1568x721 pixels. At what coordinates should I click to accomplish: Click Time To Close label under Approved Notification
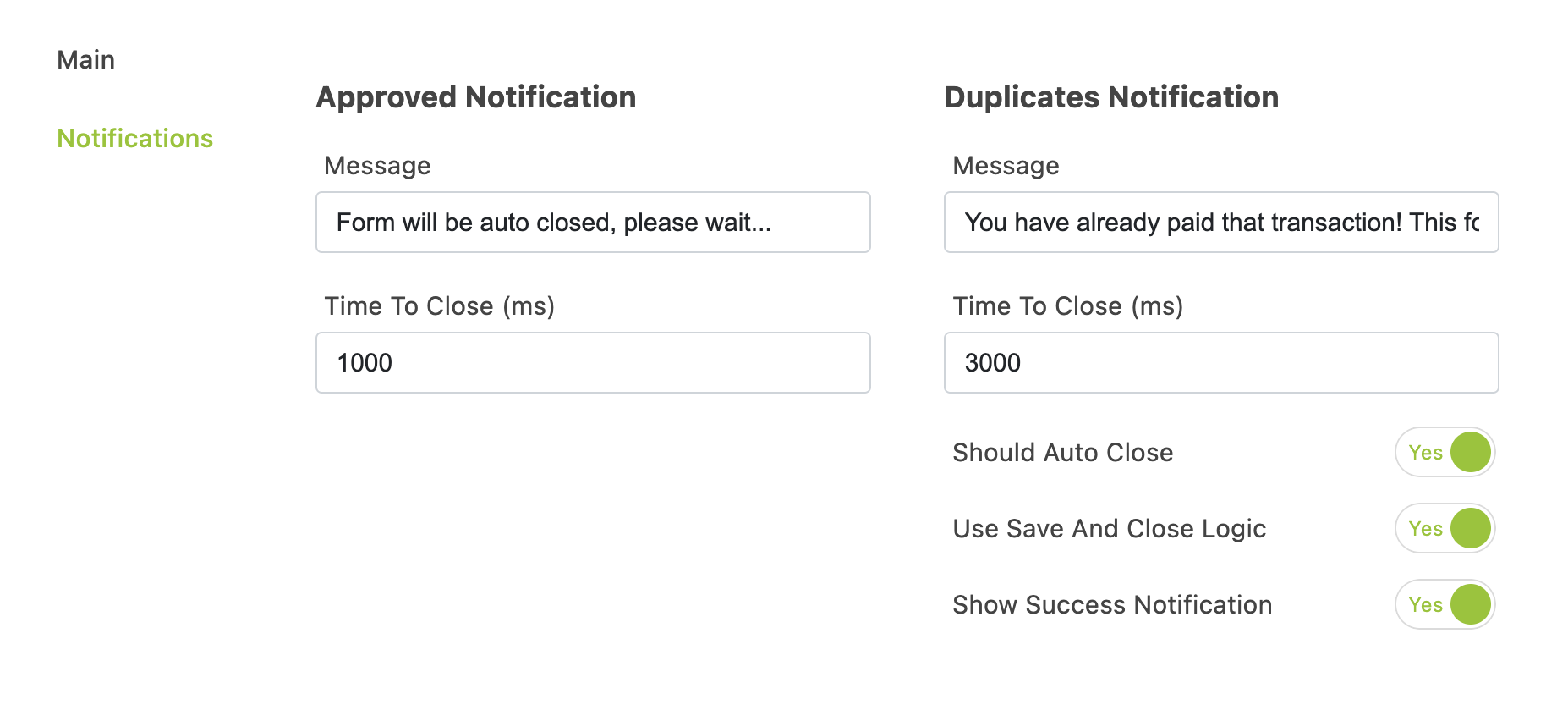[x=439, y=306]
